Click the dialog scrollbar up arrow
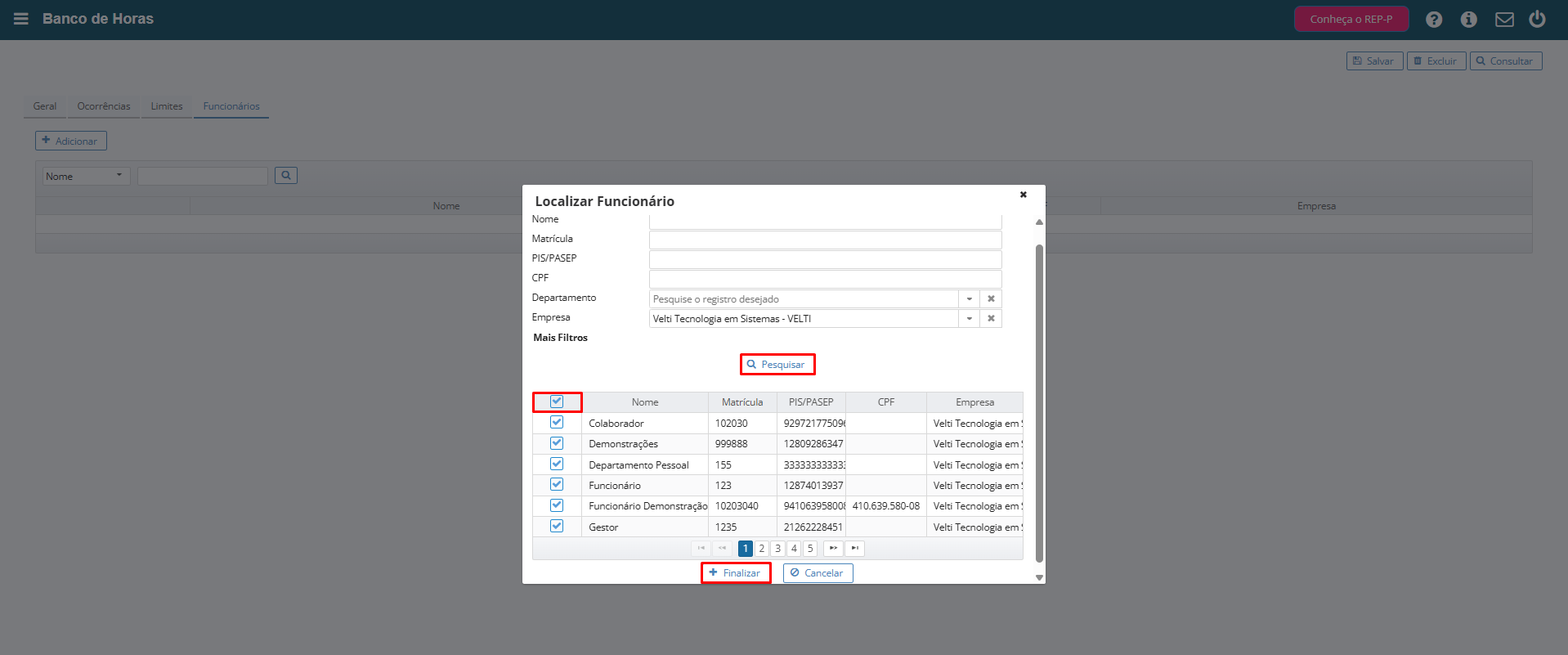Viewport: 1568px width, 655px height. coord(1039,222)
